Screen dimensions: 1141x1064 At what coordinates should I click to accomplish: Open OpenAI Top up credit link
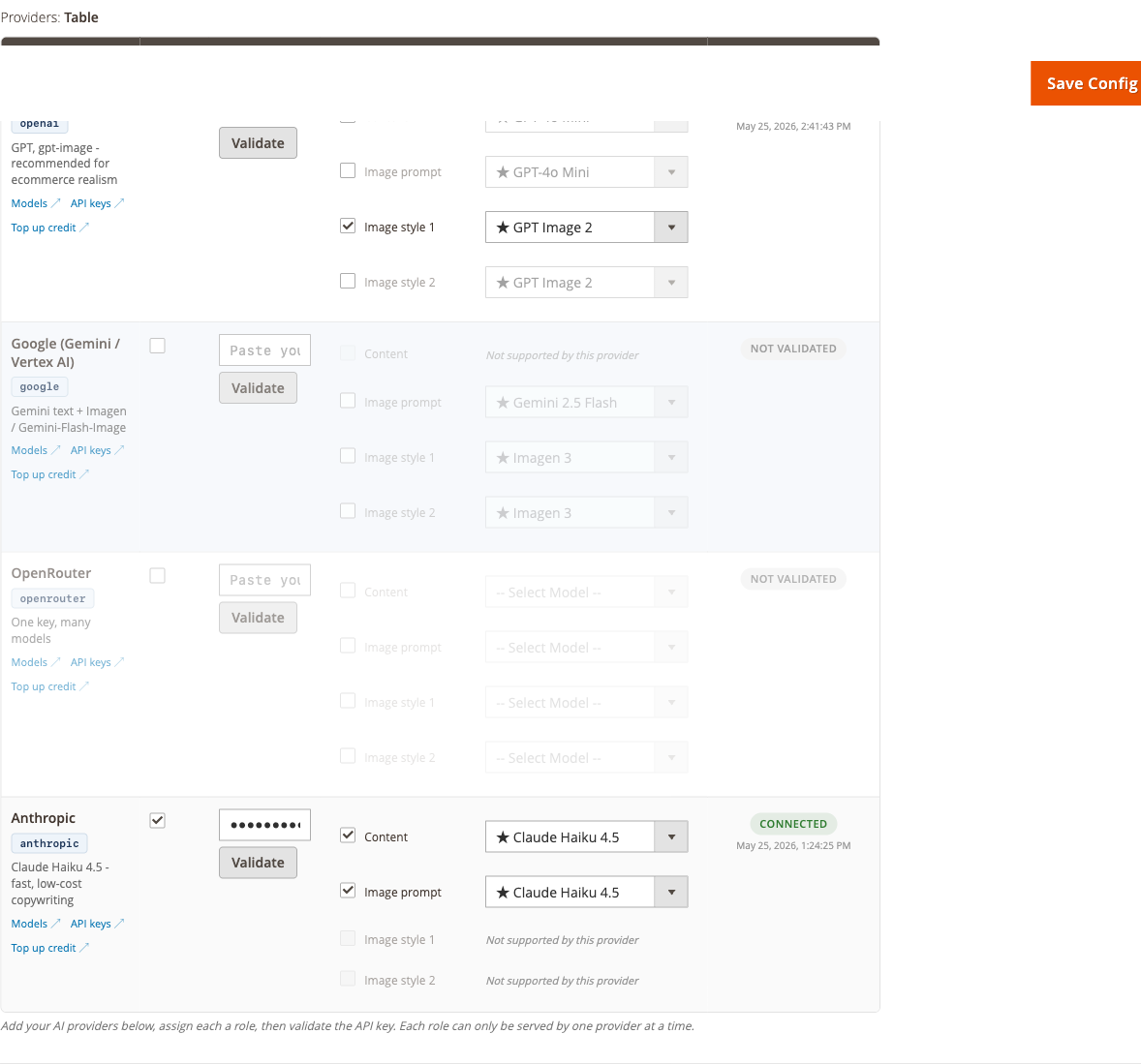pos(49,228)
